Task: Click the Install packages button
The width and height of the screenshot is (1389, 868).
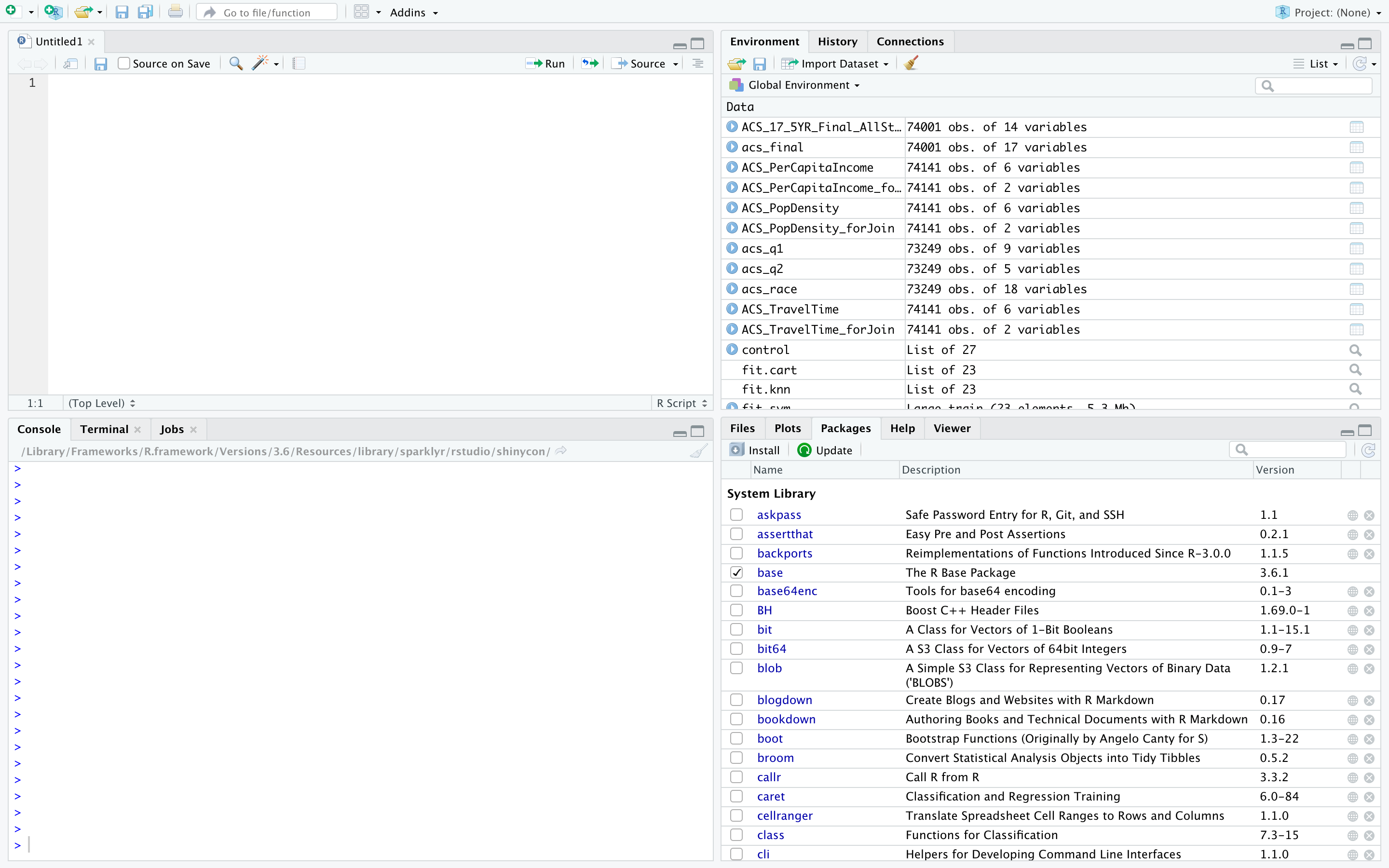Action: (755, 451)
